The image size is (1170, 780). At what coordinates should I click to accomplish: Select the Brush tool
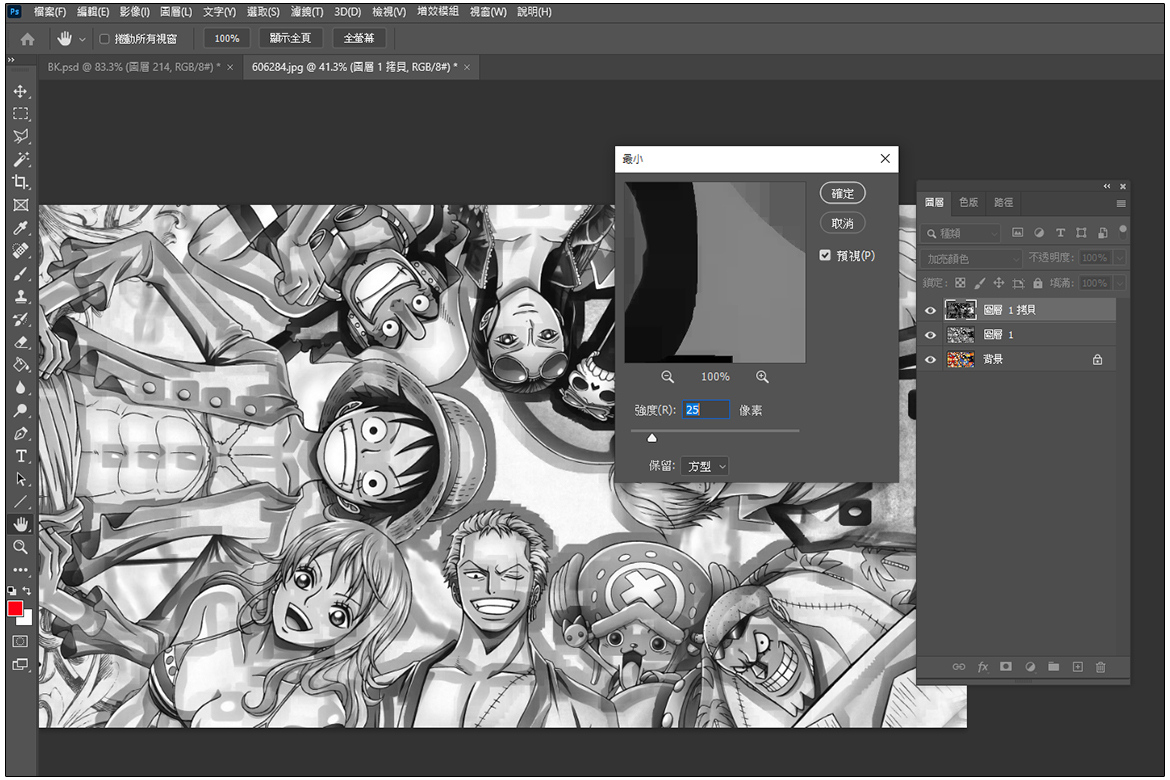tap(20, 274)
